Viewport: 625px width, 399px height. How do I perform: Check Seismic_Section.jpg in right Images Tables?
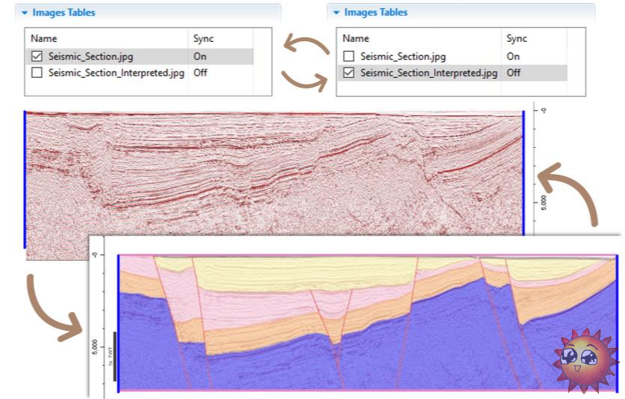point(348,56)
